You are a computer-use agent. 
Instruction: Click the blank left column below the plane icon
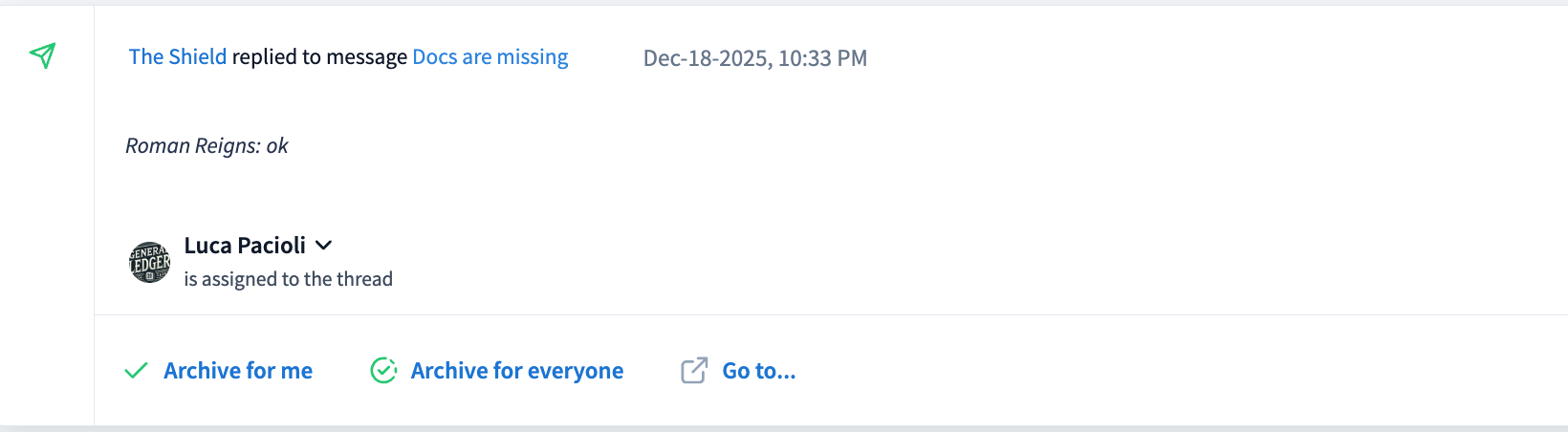coord(46,239)
